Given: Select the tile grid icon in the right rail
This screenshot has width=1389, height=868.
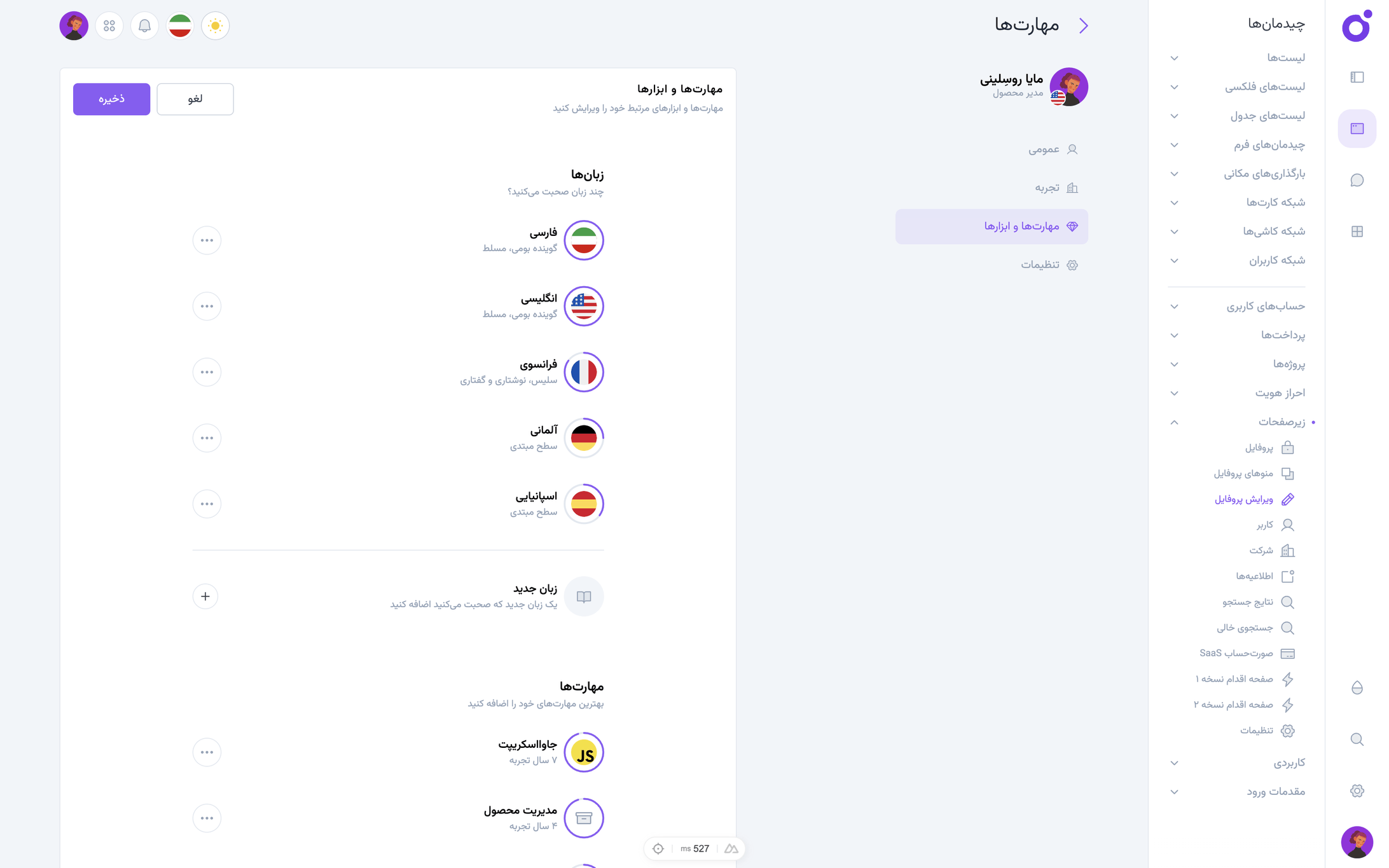Looking at the screenshot, I should click(1357, 231).
